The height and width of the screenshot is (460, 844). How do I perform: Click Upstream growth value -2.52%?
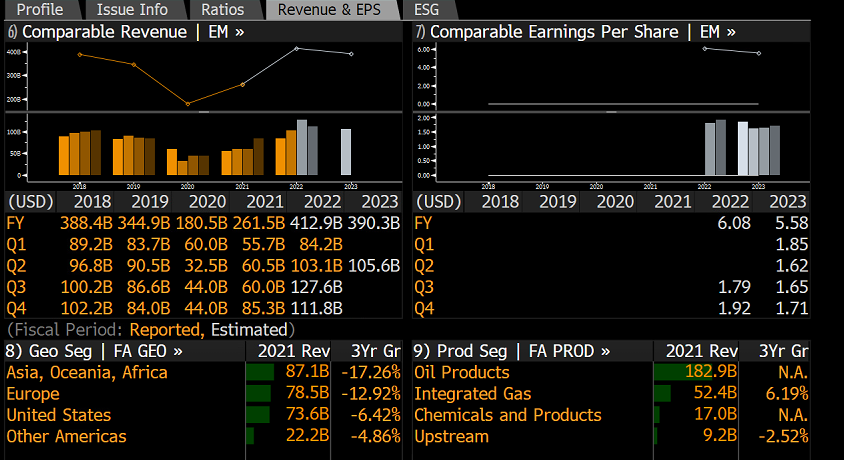click(783, 436)
